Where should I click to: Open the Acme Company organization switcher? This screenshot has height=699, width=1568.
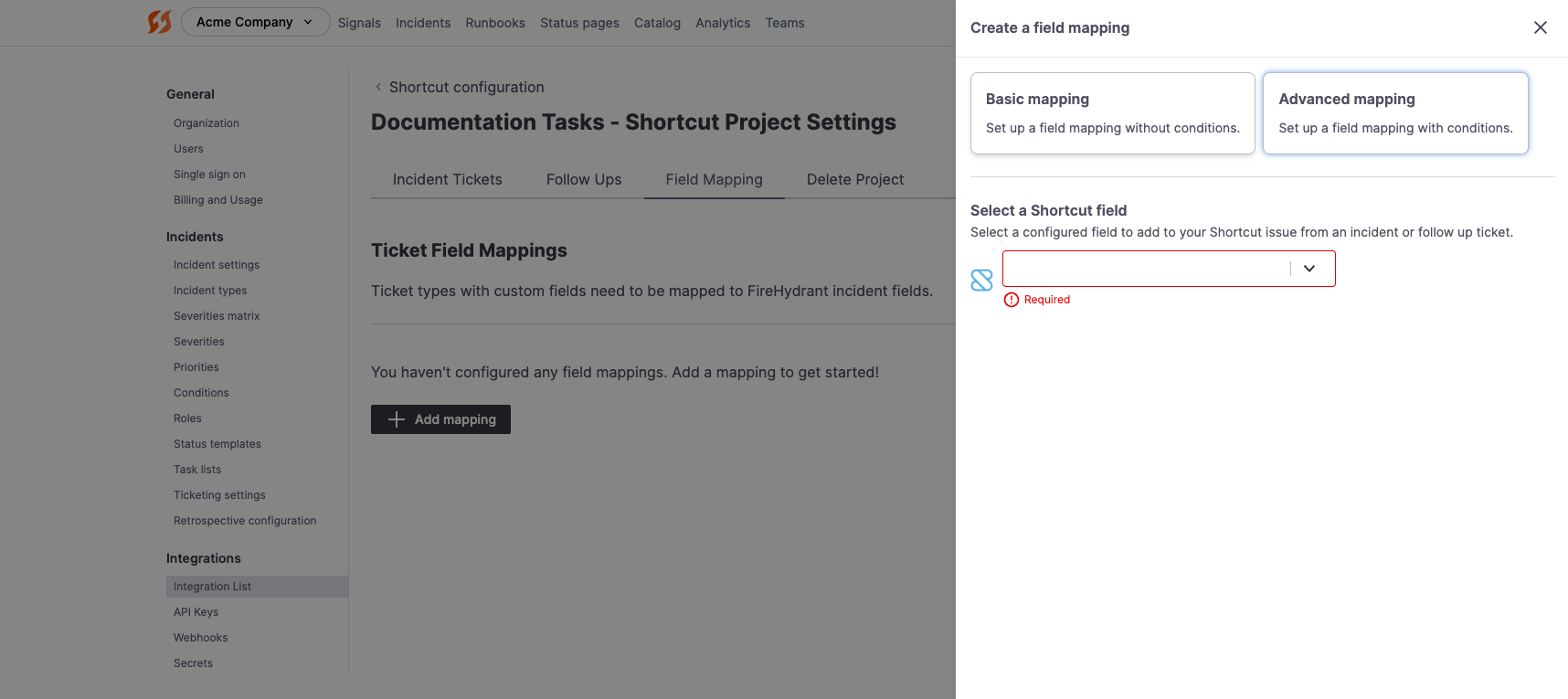(256, 22)
